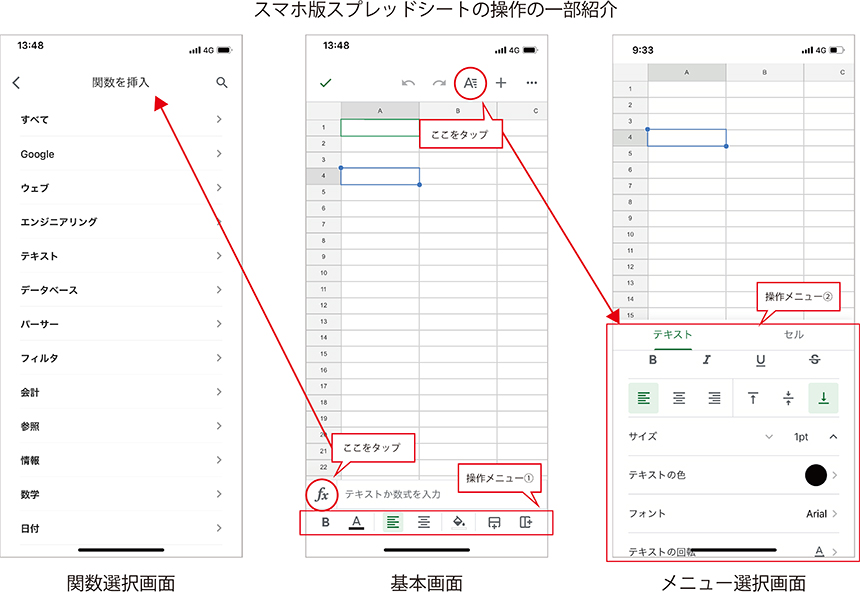The image size is (860, 596).
Task: Tap the insert row icon in bottom toolbar
Action: (x=494, y=522)
